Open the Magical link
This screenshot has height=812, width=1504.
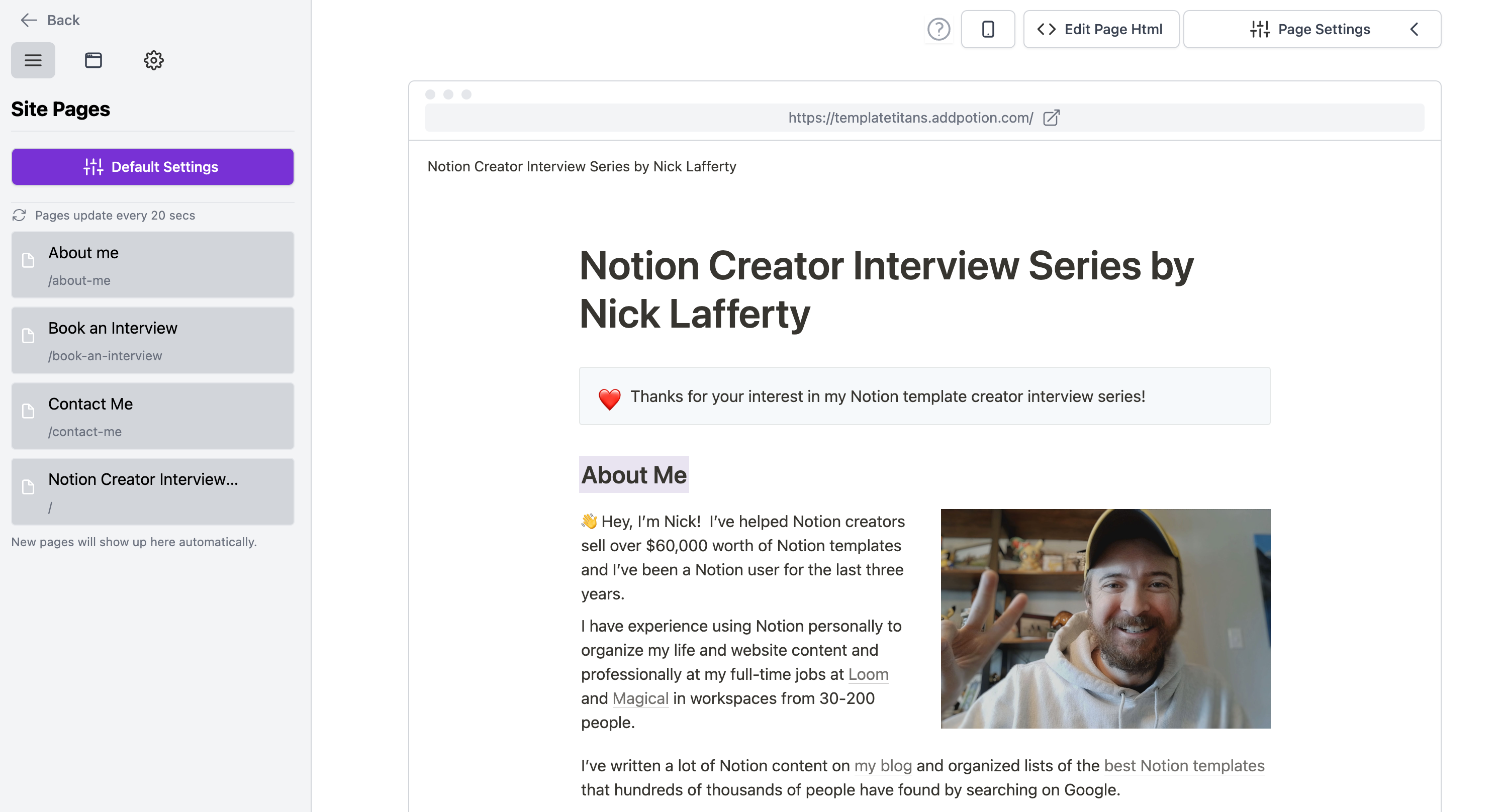pyautogui.click(x=640, y=698)
